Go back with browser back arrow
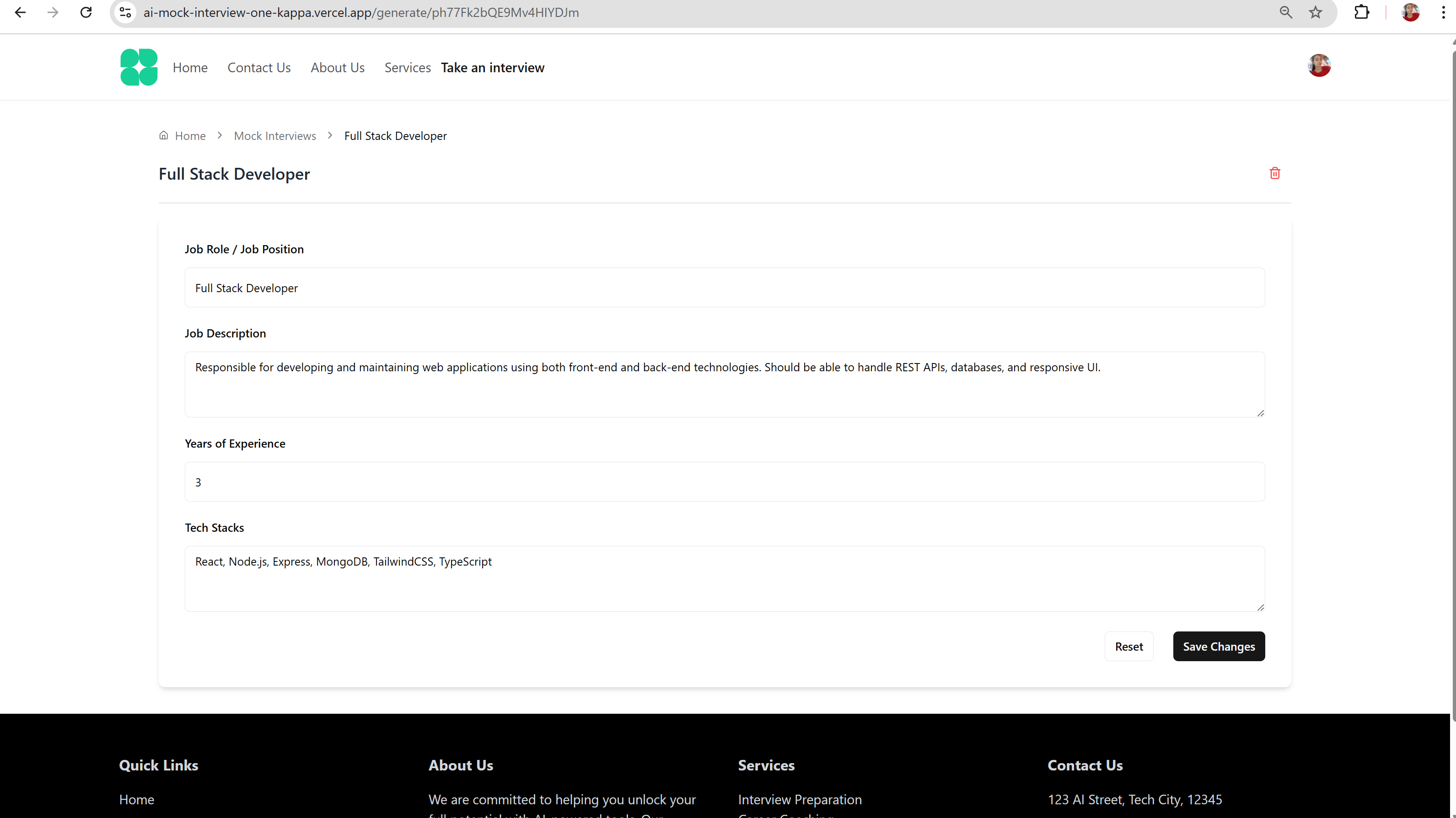Screen dimensions: 1456x818 20,12
